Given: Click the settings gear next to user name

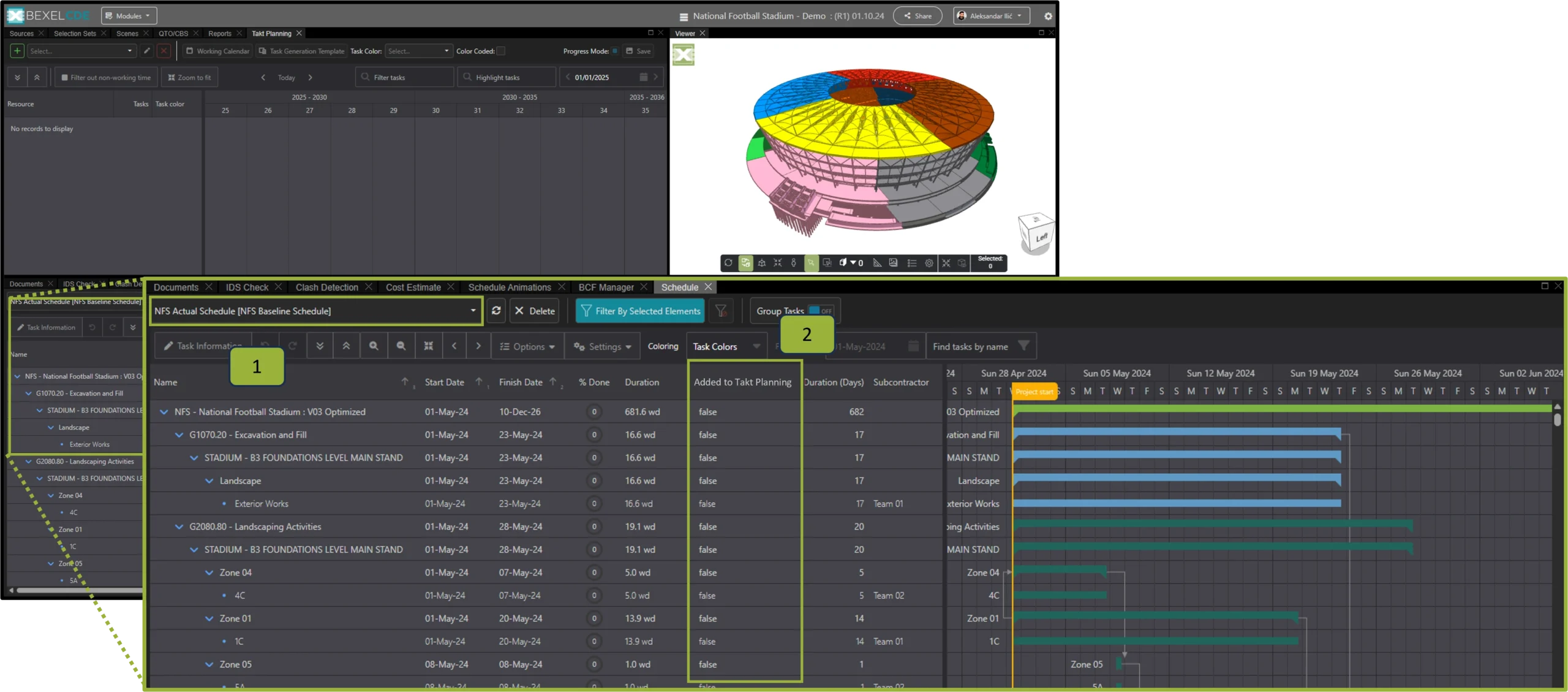Looking at the screenshot, I should tap(1048, 16).
